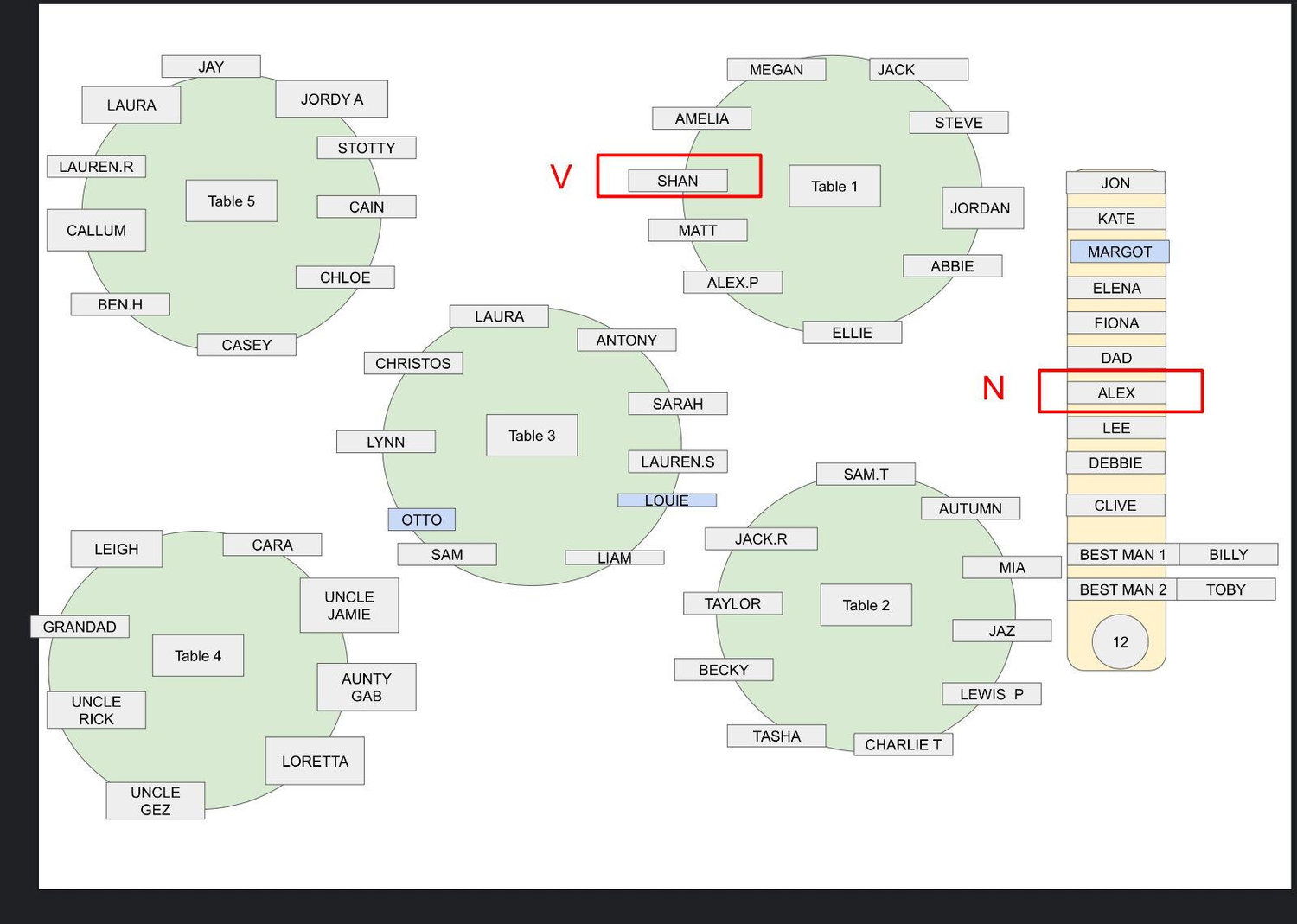Screen dimensions: 1297x924
Task: Click the circle labeled 12
Action: point(1121,642)
